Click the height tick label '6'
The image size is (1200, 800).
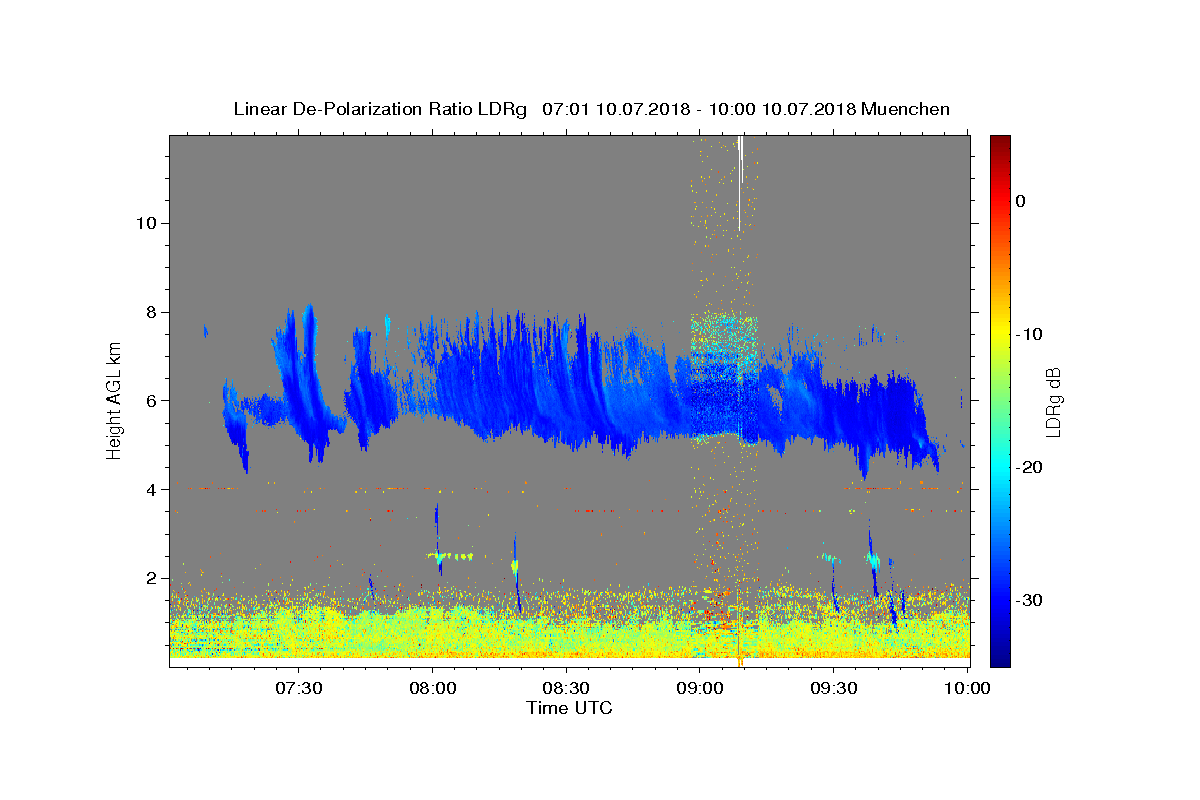point(149,401)
